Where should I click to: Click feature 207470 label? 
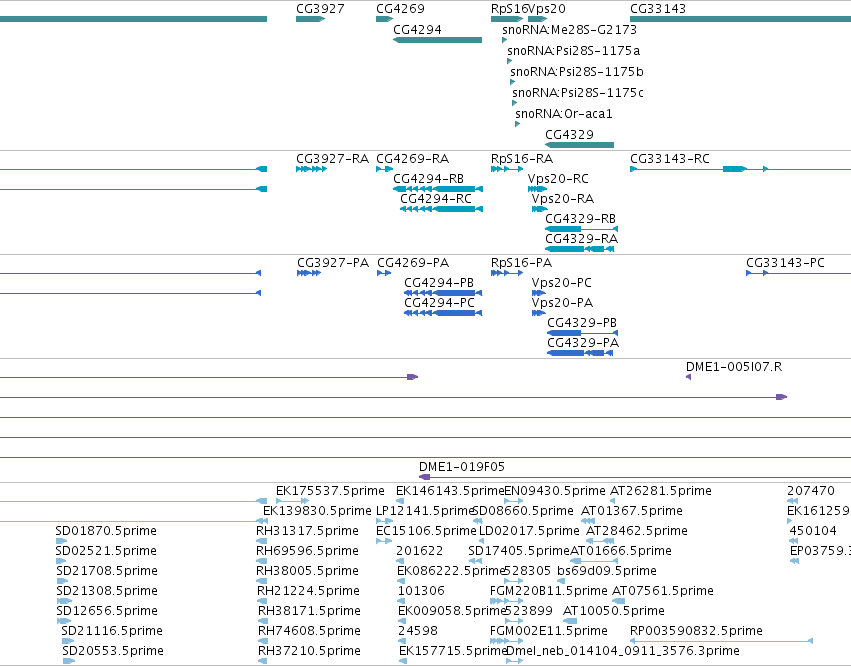click(811, 491)
